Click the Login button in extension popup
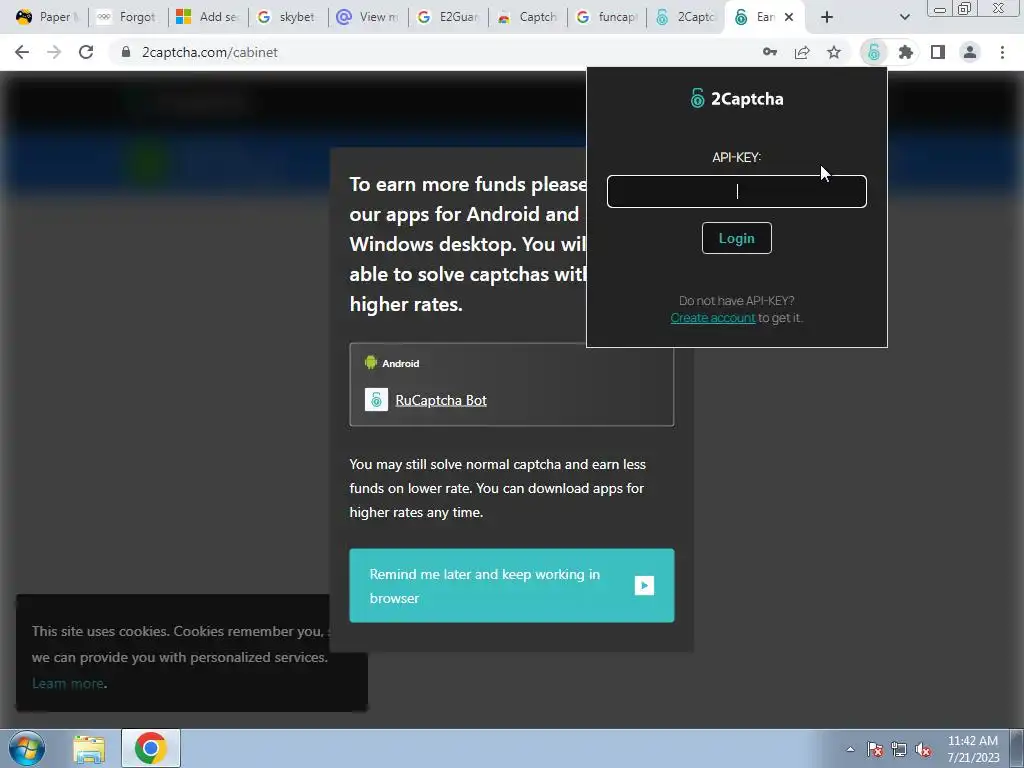 coord(737,238)
